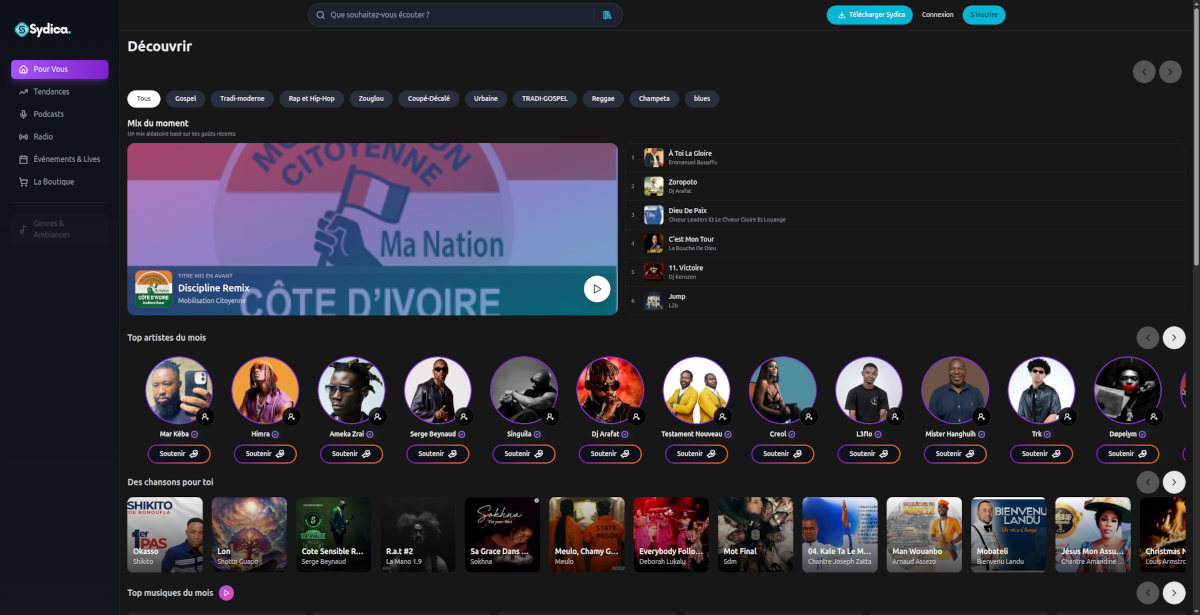This screenshot has height=615, width=1200.
Task: Open Tendances in sidebar
Action: (x=60, y=92)
